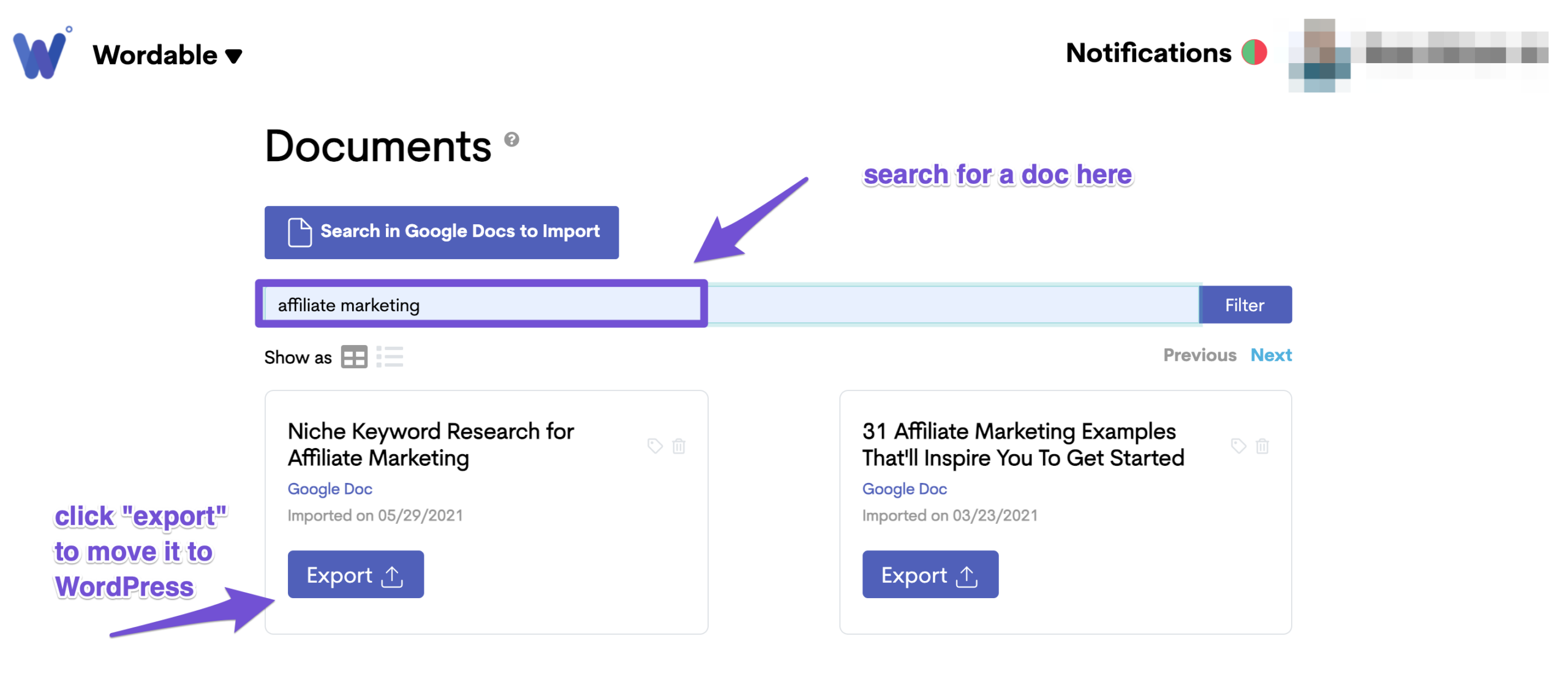The width and height of the screenshot is (1568, 679).
Task: Open Notifications in the header
Action: click(1148, 53)
